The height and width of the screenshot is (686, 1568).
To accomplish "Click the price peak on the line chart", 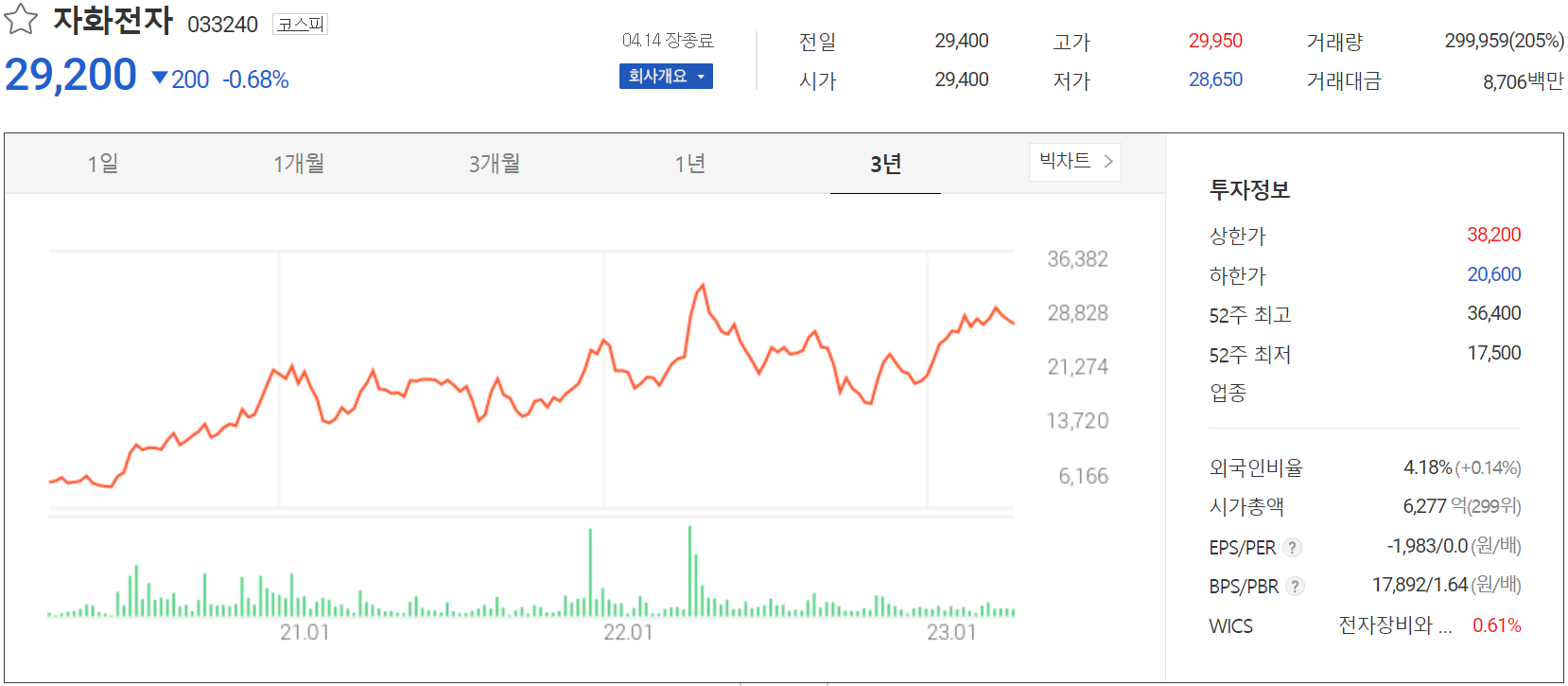I will click(702, 285).
